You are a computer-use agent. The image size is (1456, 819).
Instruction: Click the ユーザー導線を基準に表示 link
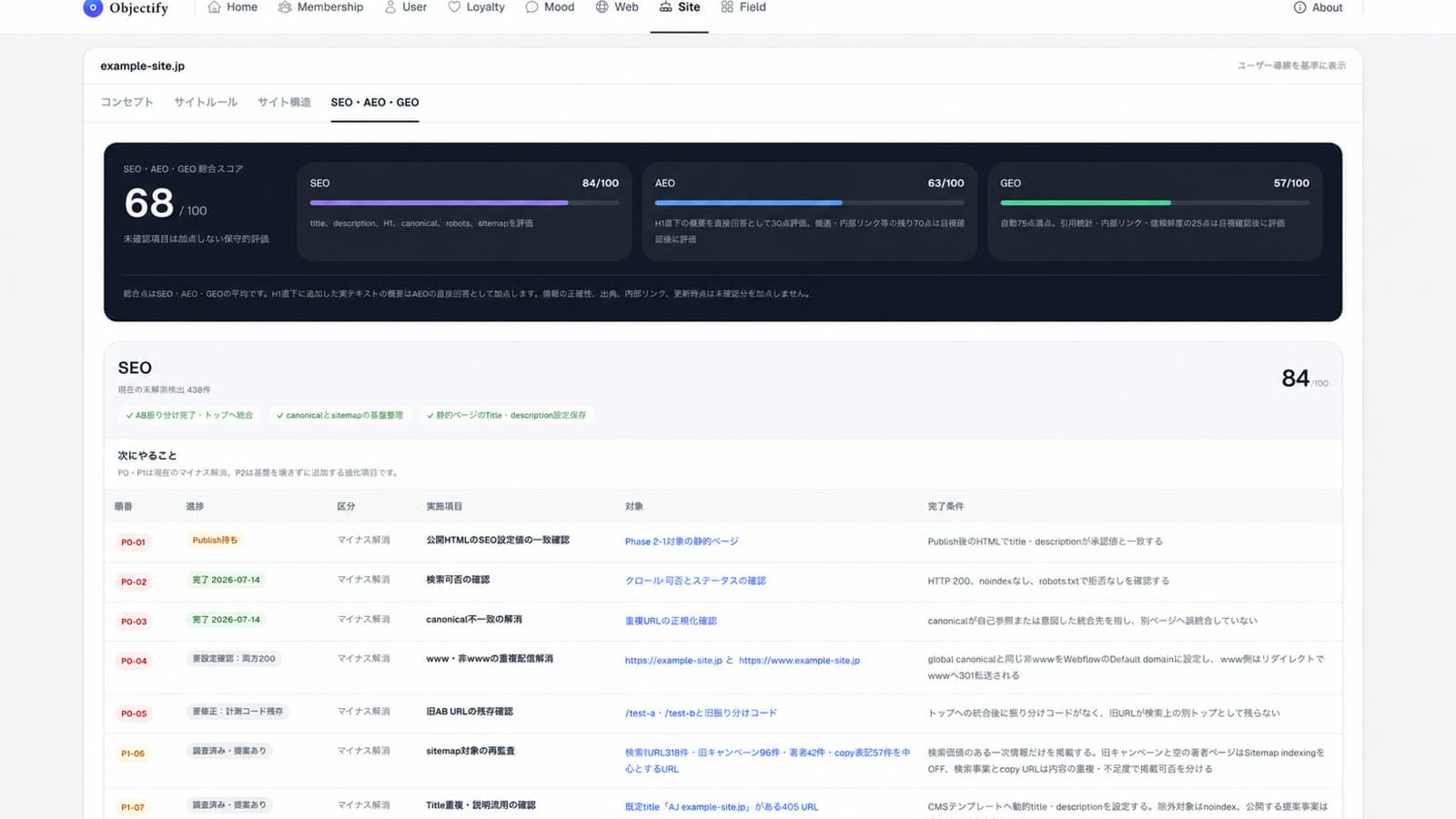click(x=1291, y=66)
